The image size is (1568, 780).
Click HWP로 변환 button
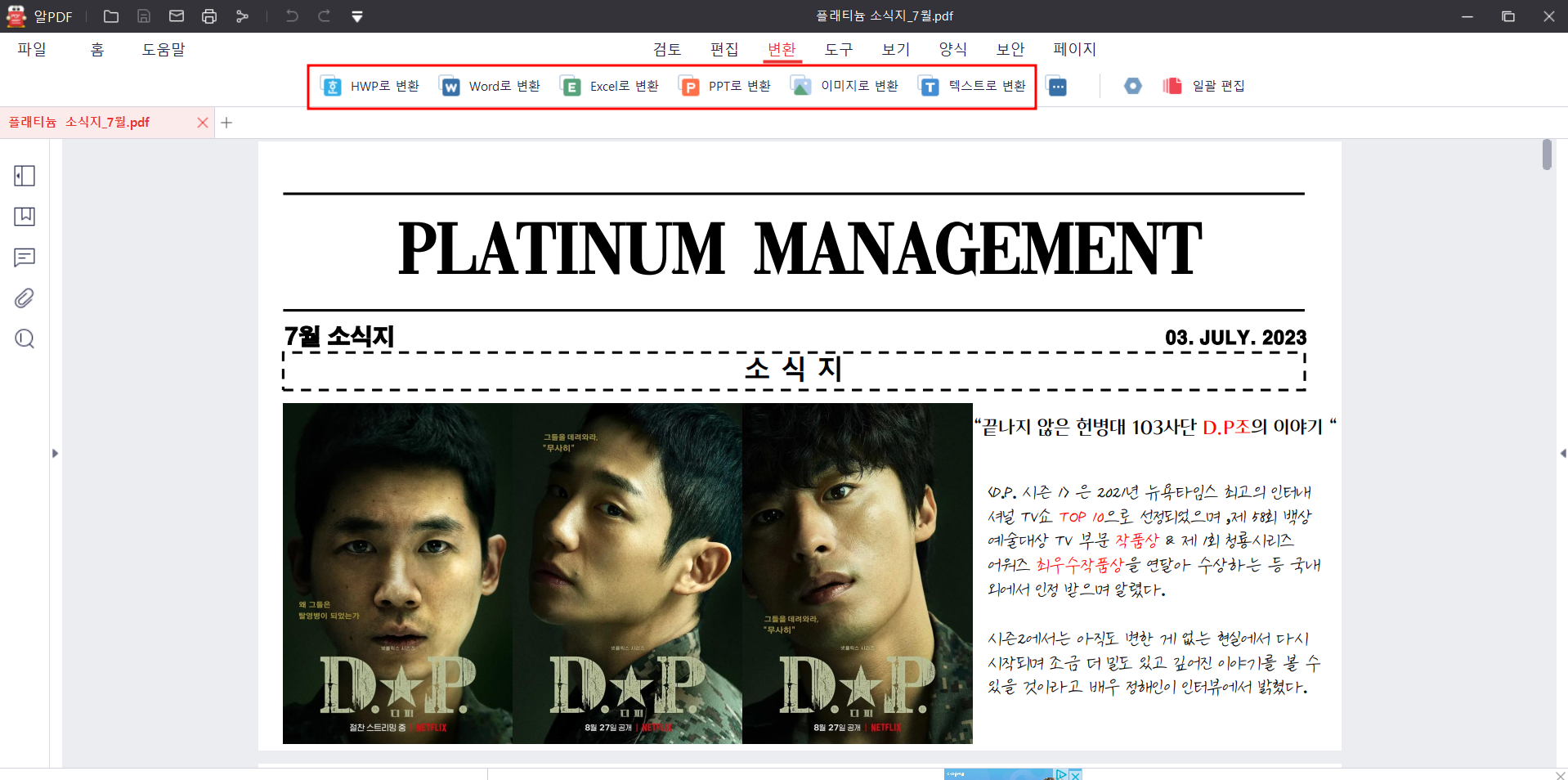370,87
